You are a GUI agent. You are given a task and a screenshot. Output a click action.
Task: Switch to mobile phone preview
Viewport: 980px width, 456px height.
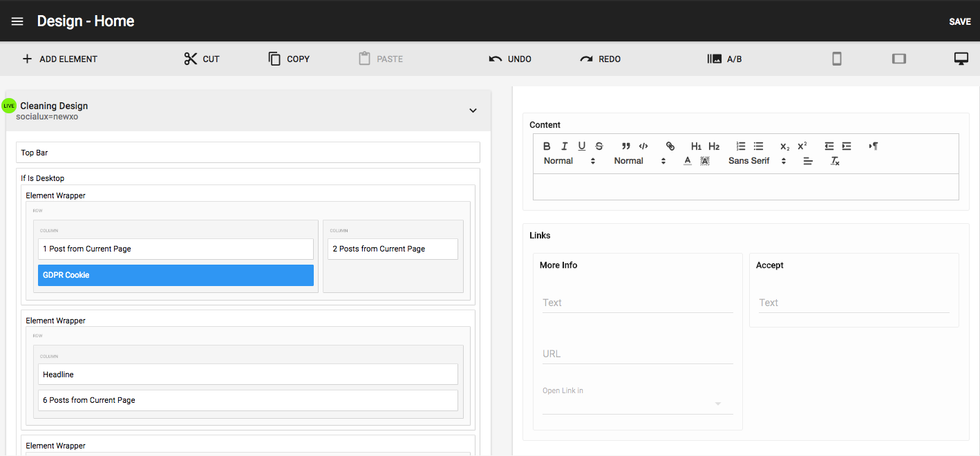pyautogui.click(x=836, y=59)
